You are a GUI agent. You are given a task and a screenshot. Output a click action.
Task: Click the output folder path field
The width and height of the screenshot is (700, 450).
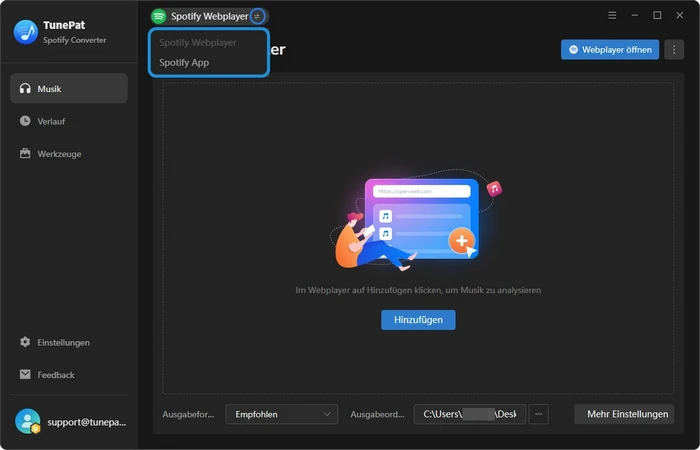click(x=470, y=414)
